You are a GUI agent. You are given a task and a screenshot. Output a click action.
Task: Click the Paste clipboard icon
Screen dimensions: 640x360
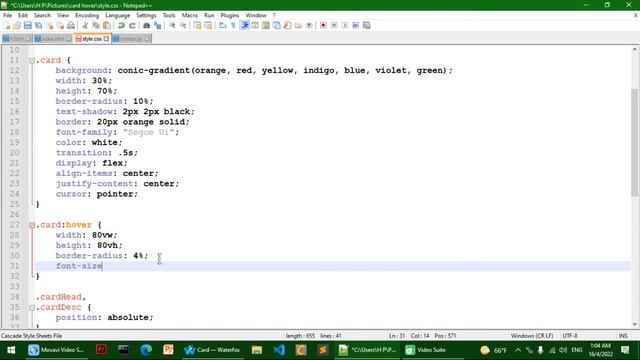[107, 25]
